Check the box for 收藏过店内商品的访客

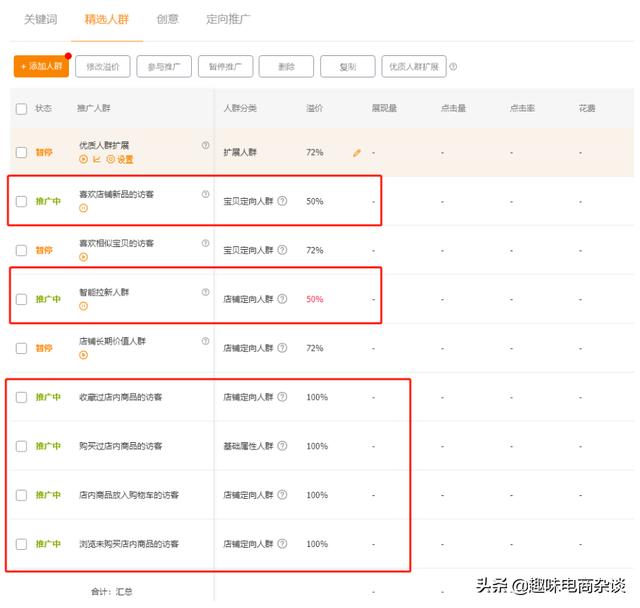coord(21,397)
